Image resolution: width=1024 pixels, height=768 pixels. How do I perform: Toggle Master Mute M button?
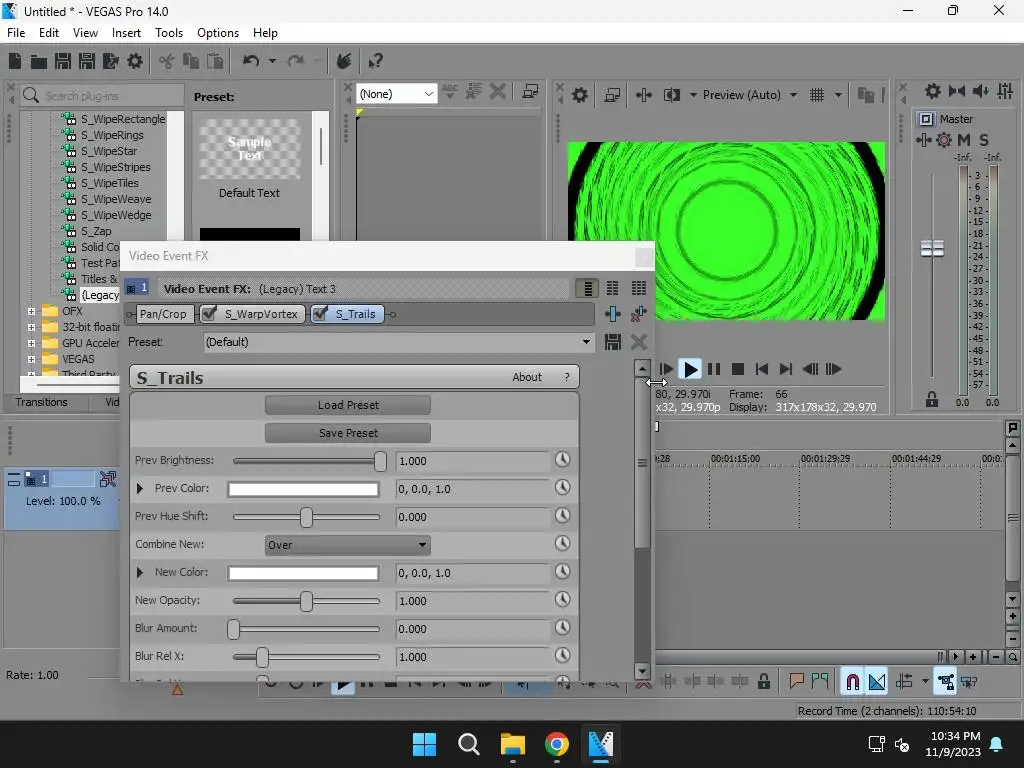[964, 140]
